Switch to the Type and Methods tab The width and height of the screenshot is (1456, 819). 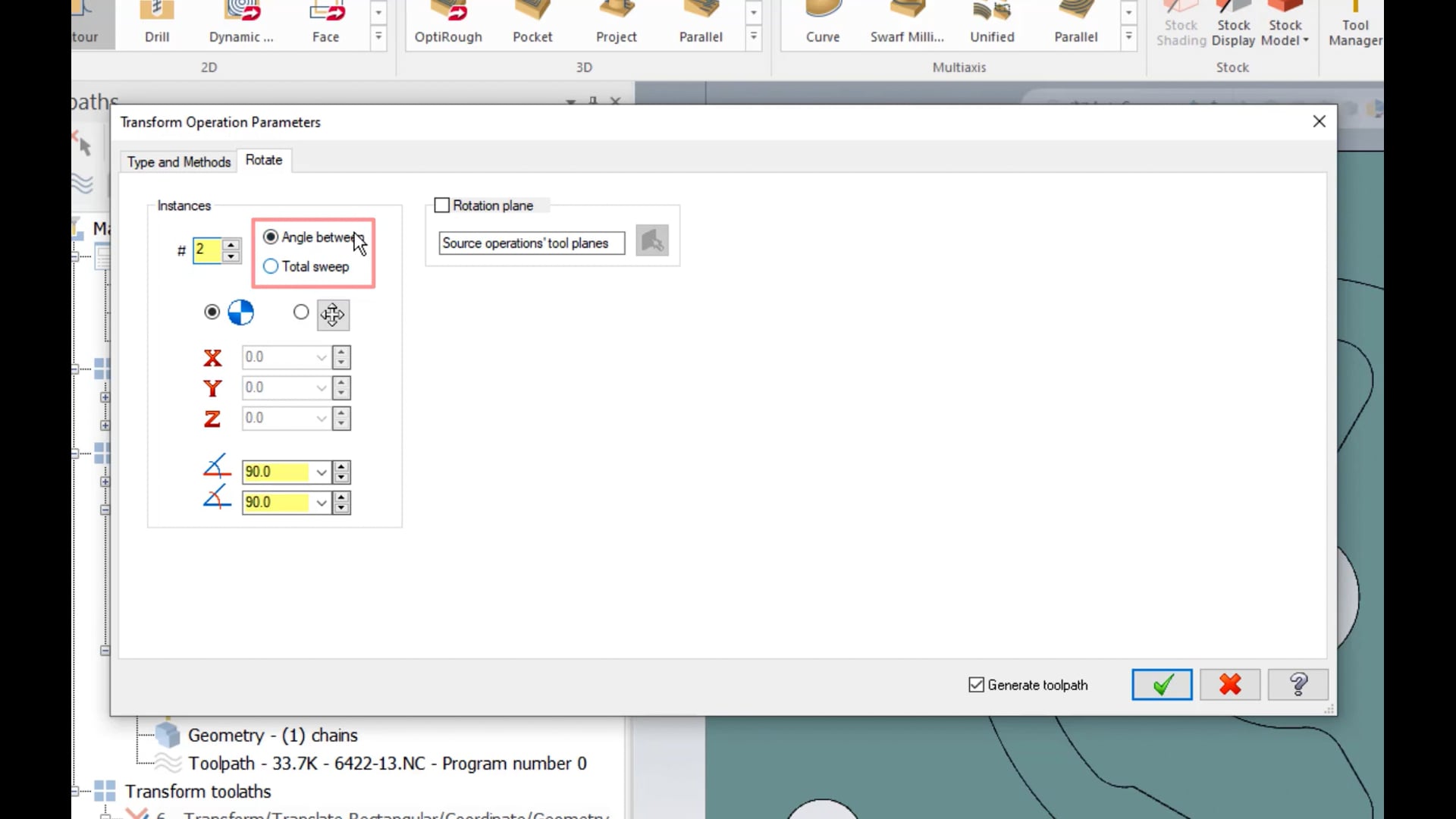(178, 161)
